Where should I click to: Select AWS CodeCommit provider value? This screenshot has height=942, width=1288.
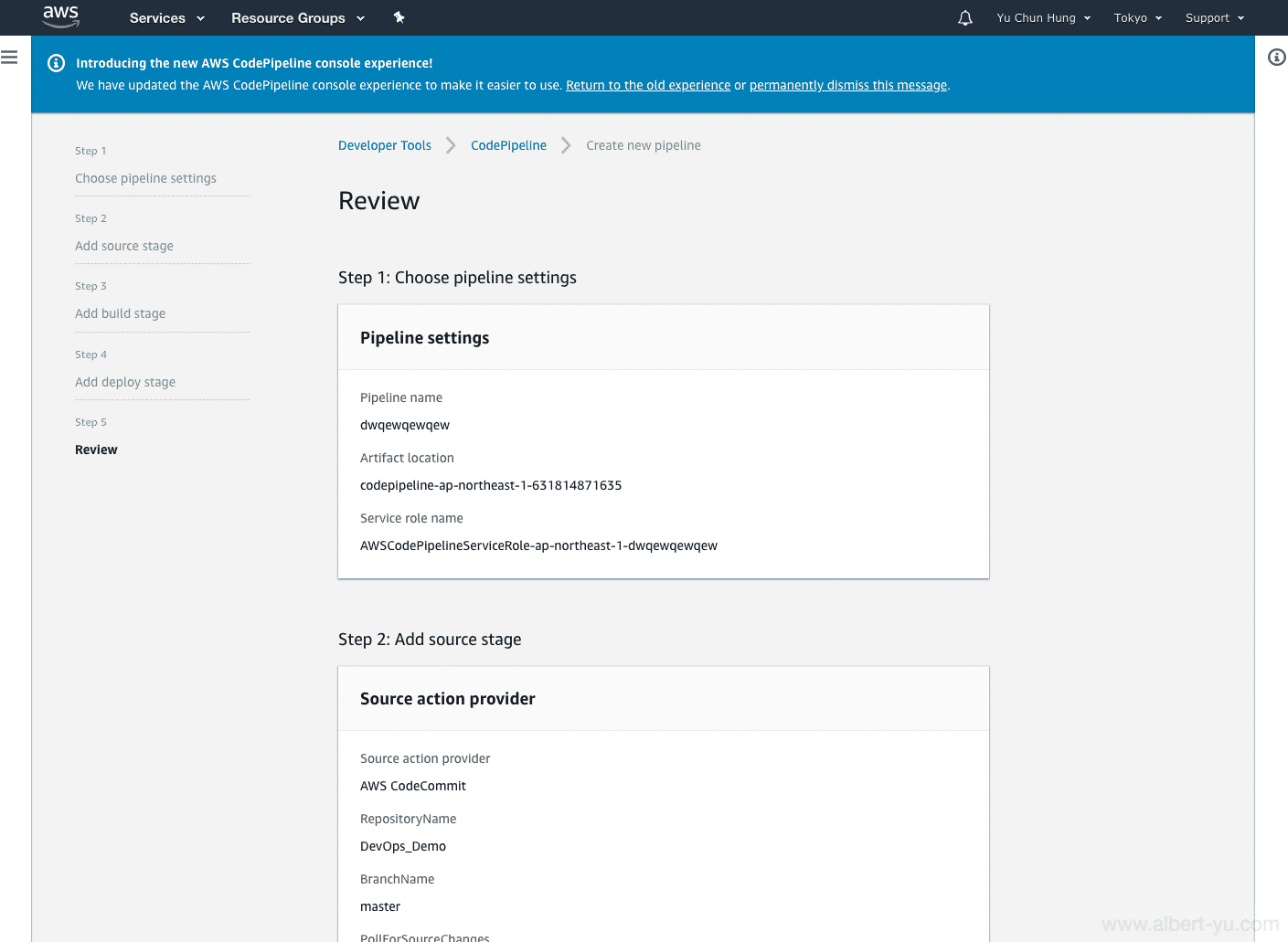tap(413, 786)
